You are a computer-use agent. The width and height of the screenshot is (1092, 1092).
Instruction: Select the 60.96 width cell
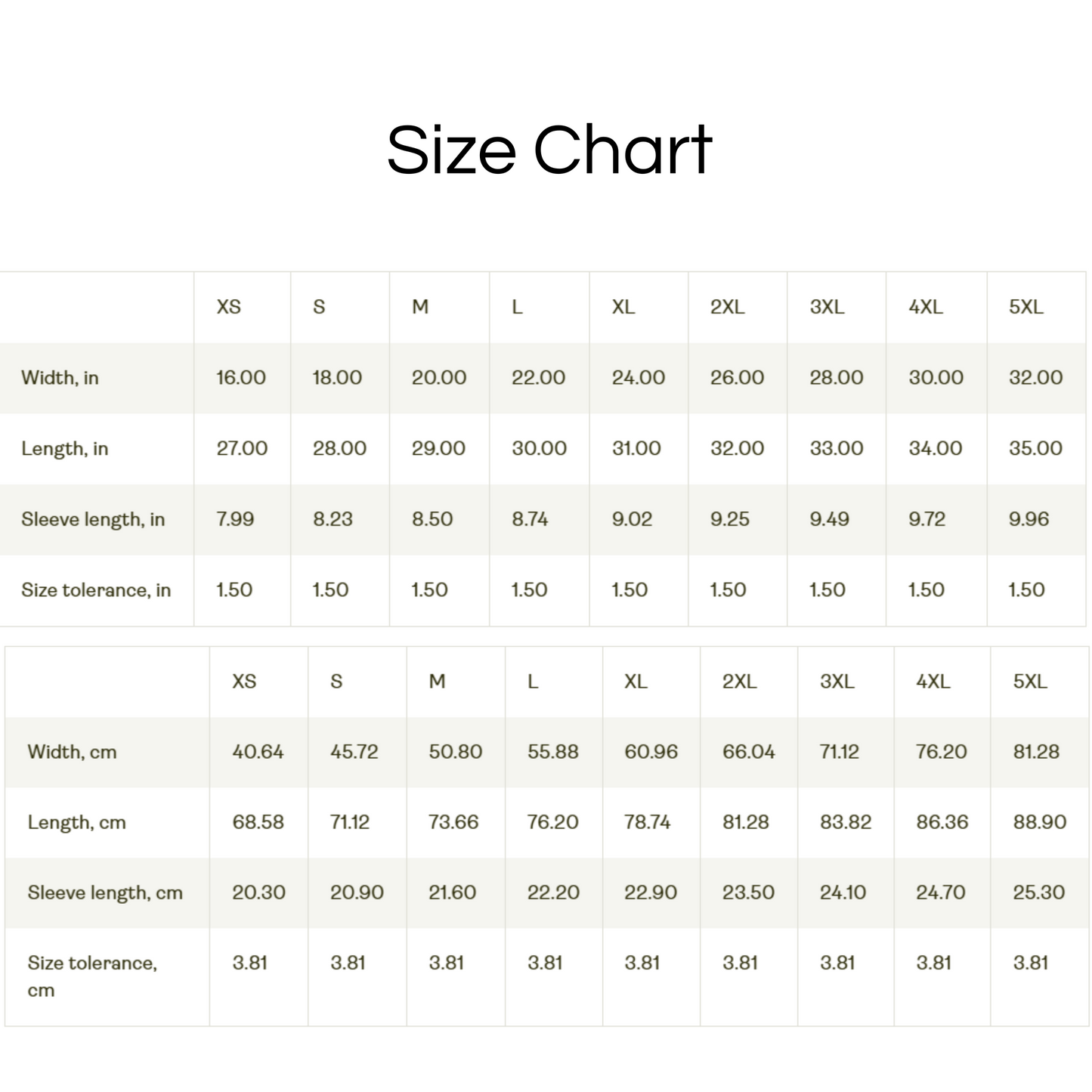[x=651, y=752]
